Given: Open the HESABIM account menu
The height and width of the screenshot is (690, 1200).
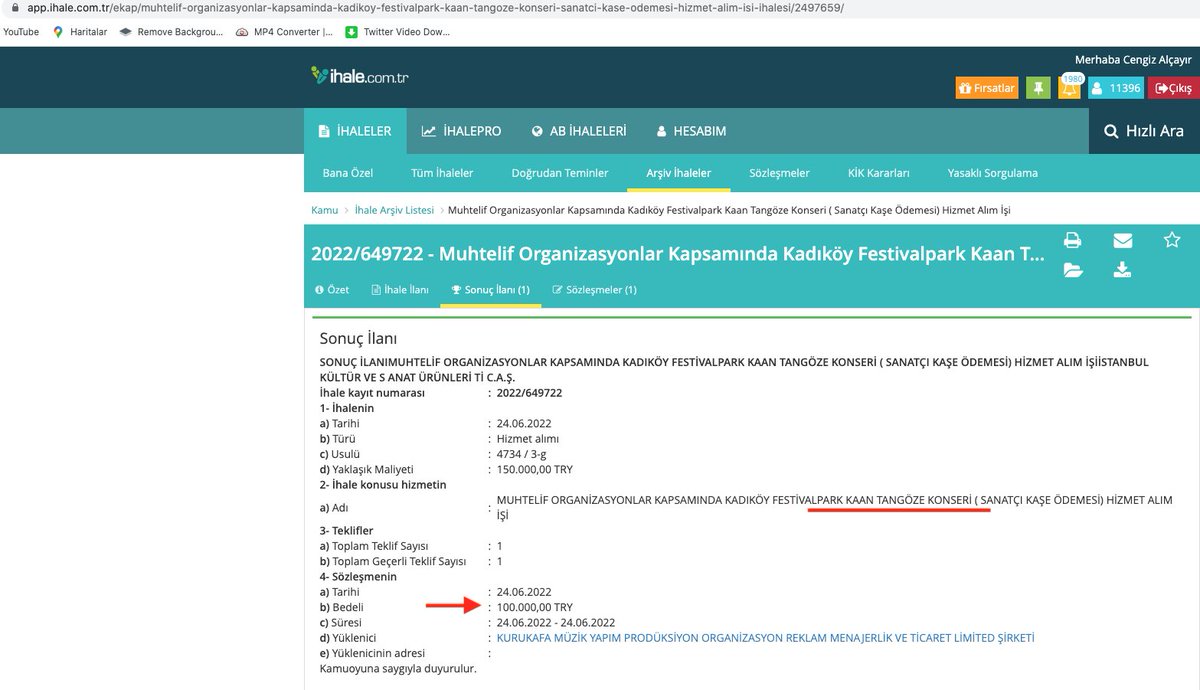Looking at the screenshot, I should click(691, 131).
